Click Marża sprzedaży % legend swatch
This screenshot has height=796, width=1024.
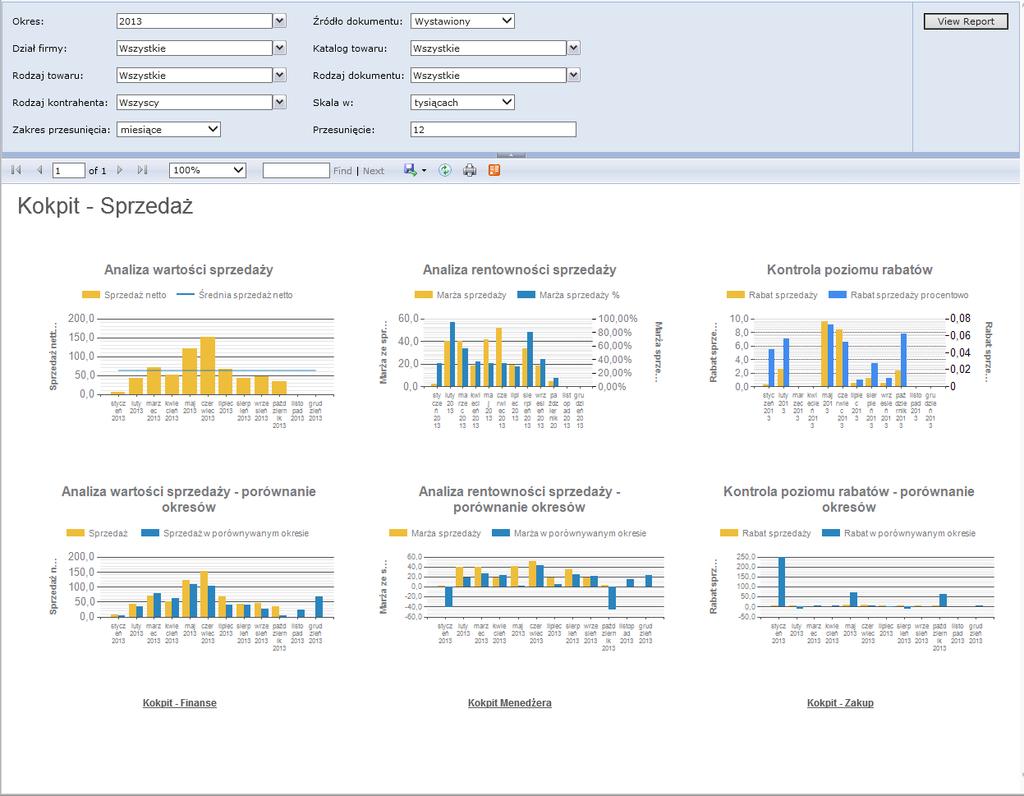tap(526, 295)
